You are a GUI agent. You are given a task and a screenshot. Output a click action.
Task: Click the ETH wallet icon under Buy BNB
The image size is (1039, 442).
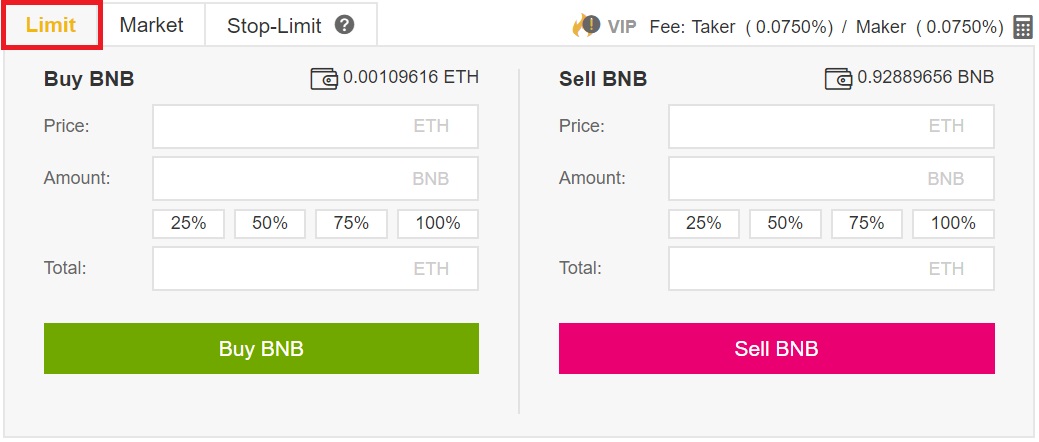click(325, 79)
